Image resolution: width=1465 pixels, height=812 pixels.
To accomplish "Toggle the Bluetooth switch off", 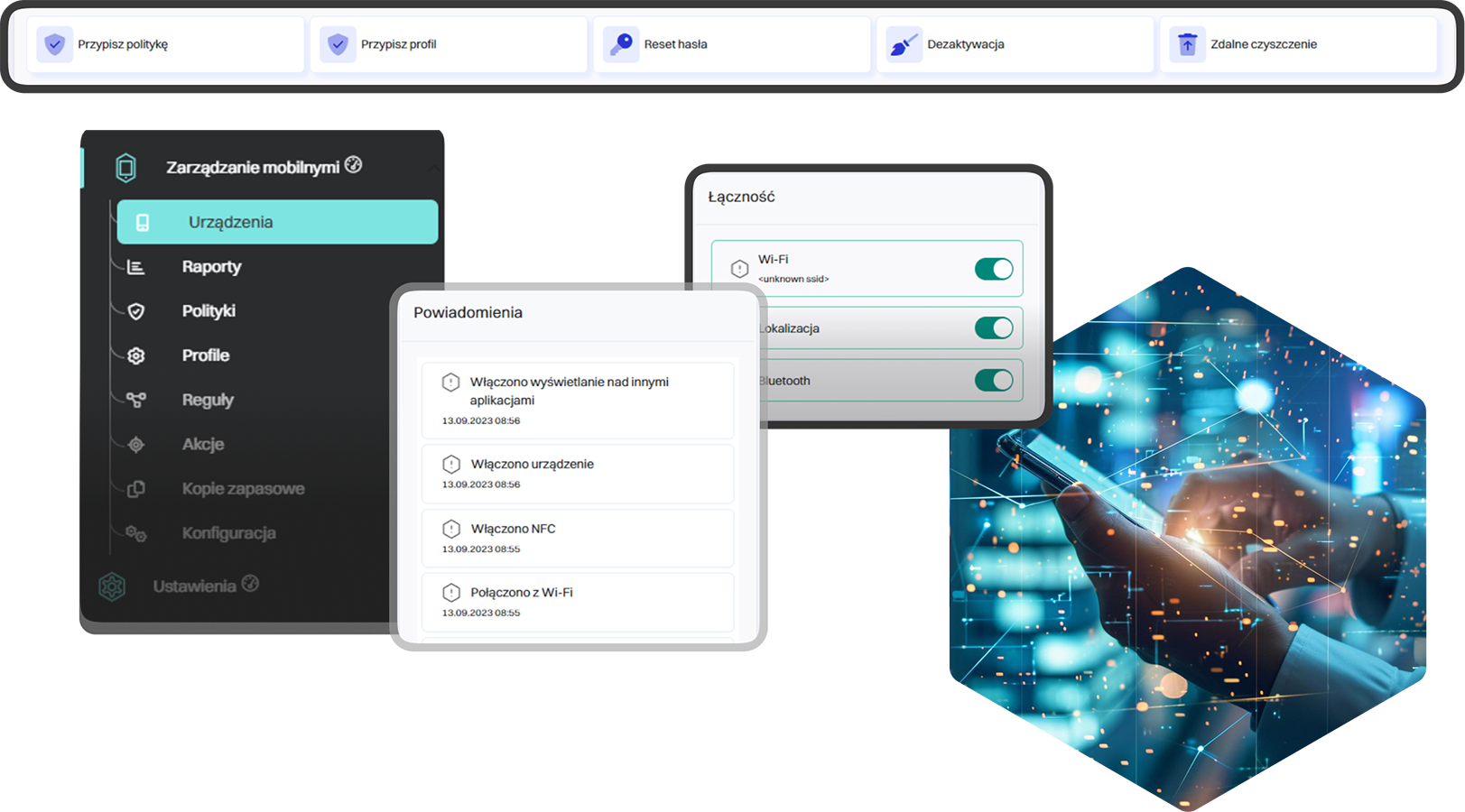I will pyautogui.click(x=993, y=381).
